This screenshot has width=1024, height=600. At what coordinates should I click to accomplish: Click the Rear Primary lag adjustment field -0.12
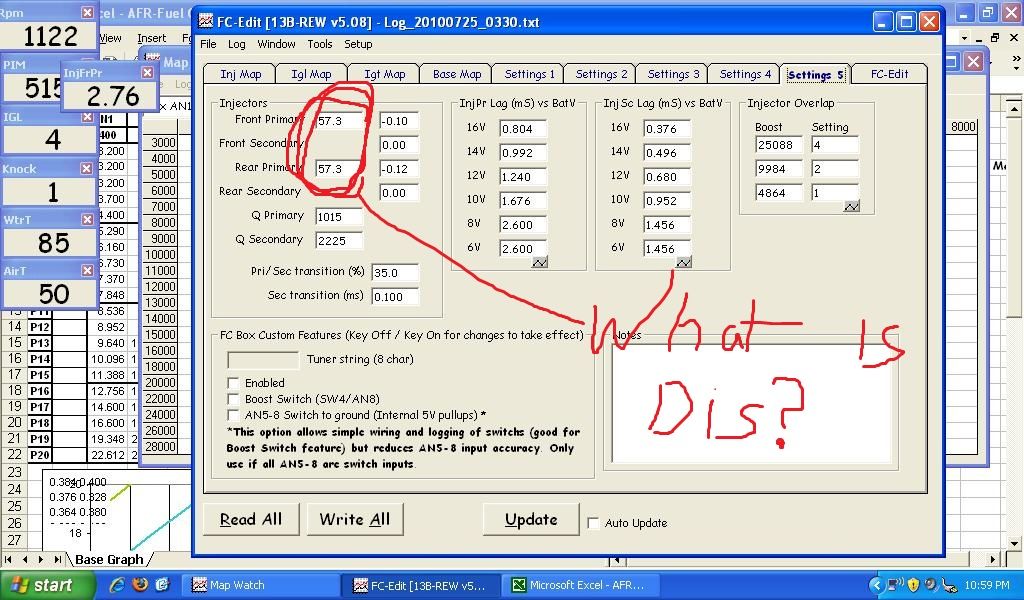point(399,169)
